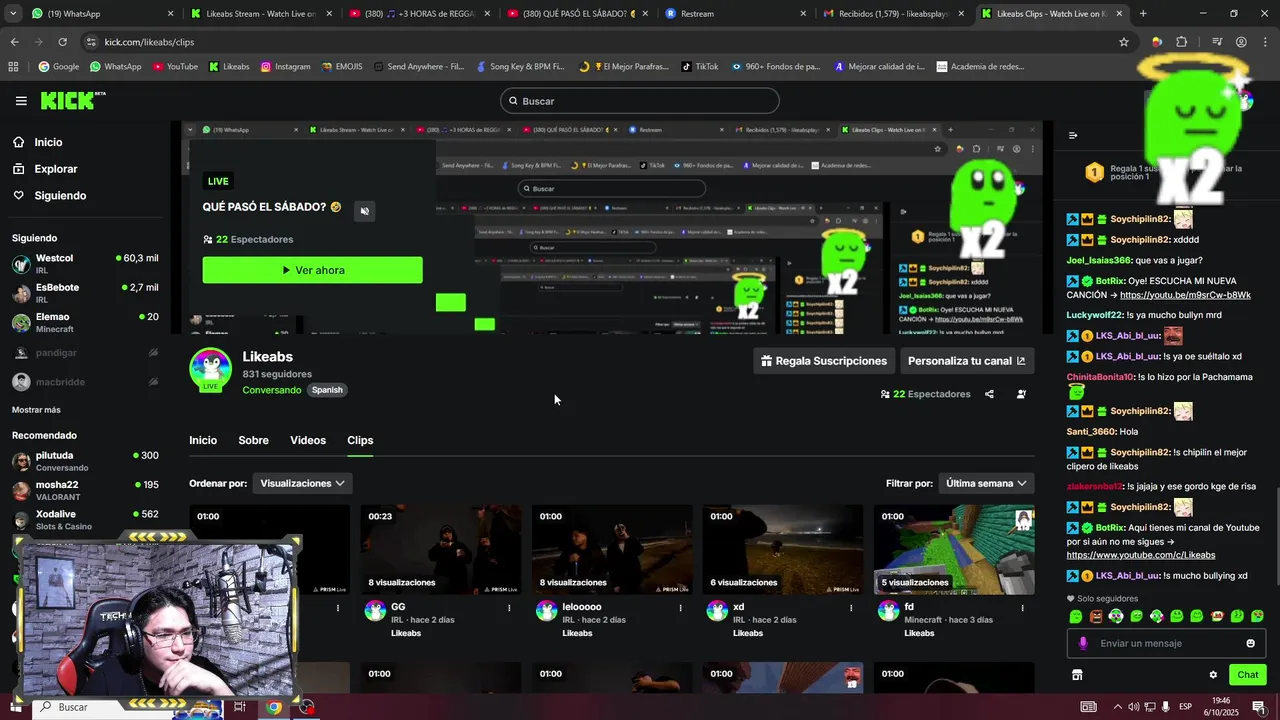Open the EsBebote followed channel

point(85,293)
